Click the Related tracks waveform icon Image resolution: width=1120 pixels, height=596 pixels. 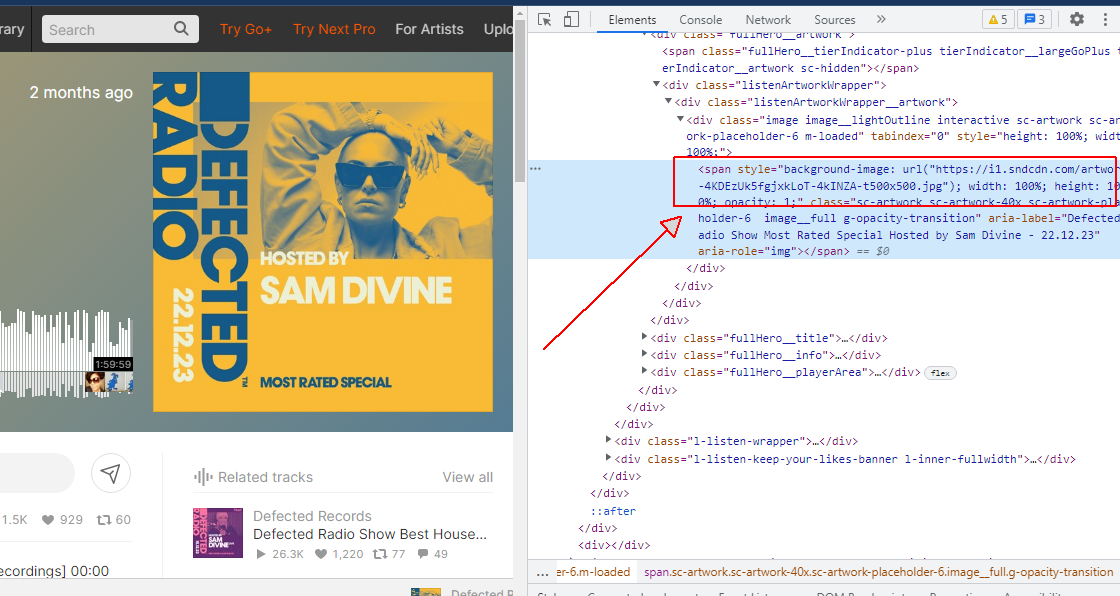point(203,477)
